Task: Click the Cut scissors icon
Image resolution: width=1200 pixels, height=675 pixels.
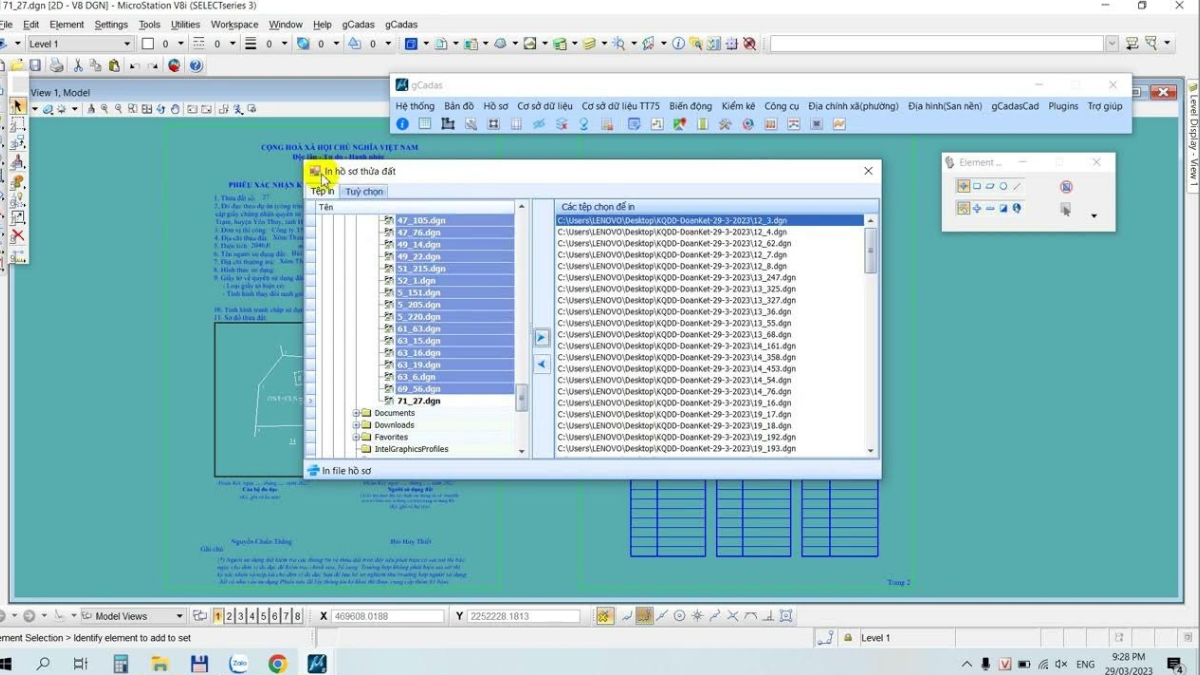Action: 77,66
